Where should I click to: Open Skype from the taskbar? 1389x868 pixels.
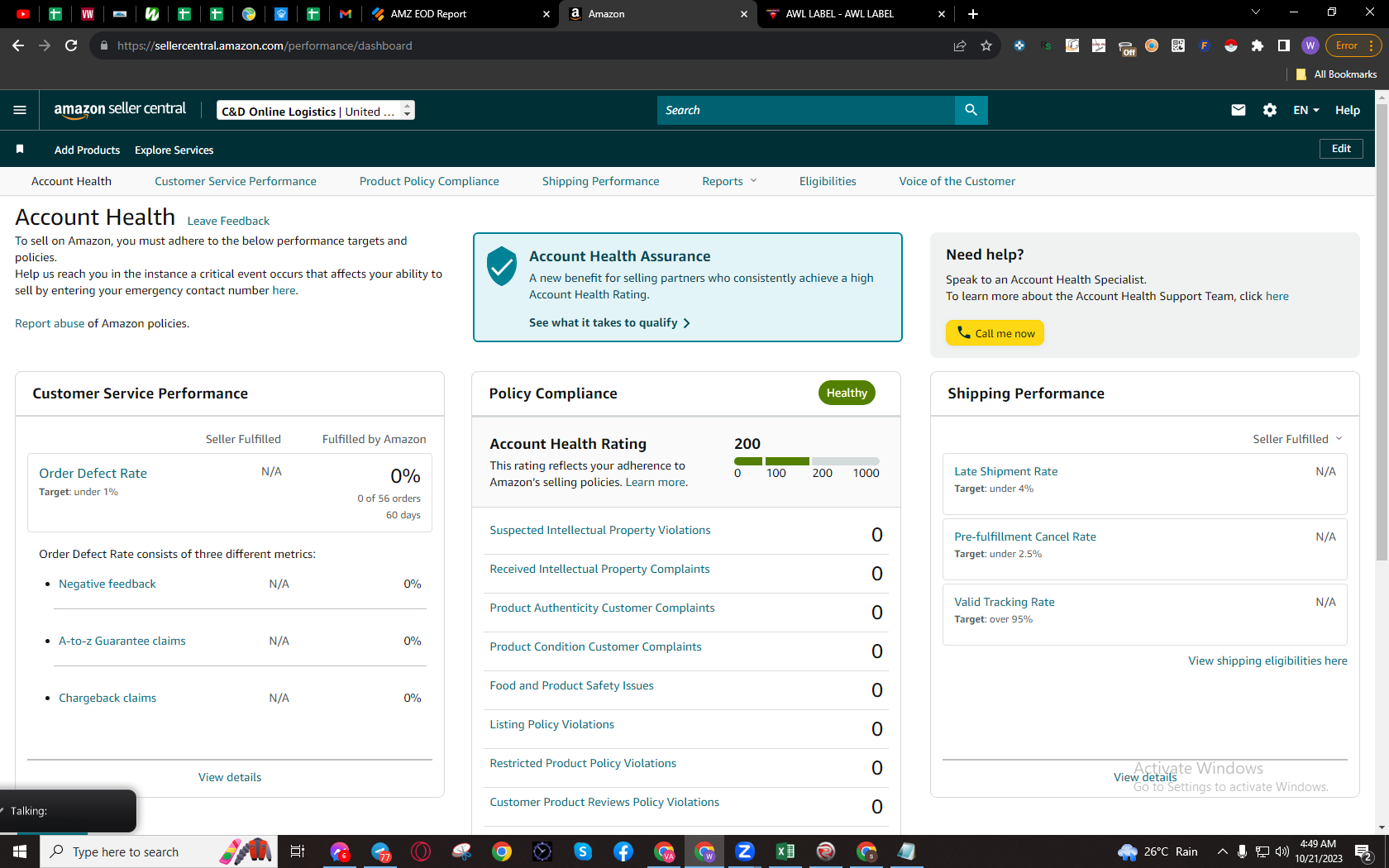pyautogui.click(x=583, y=851)
